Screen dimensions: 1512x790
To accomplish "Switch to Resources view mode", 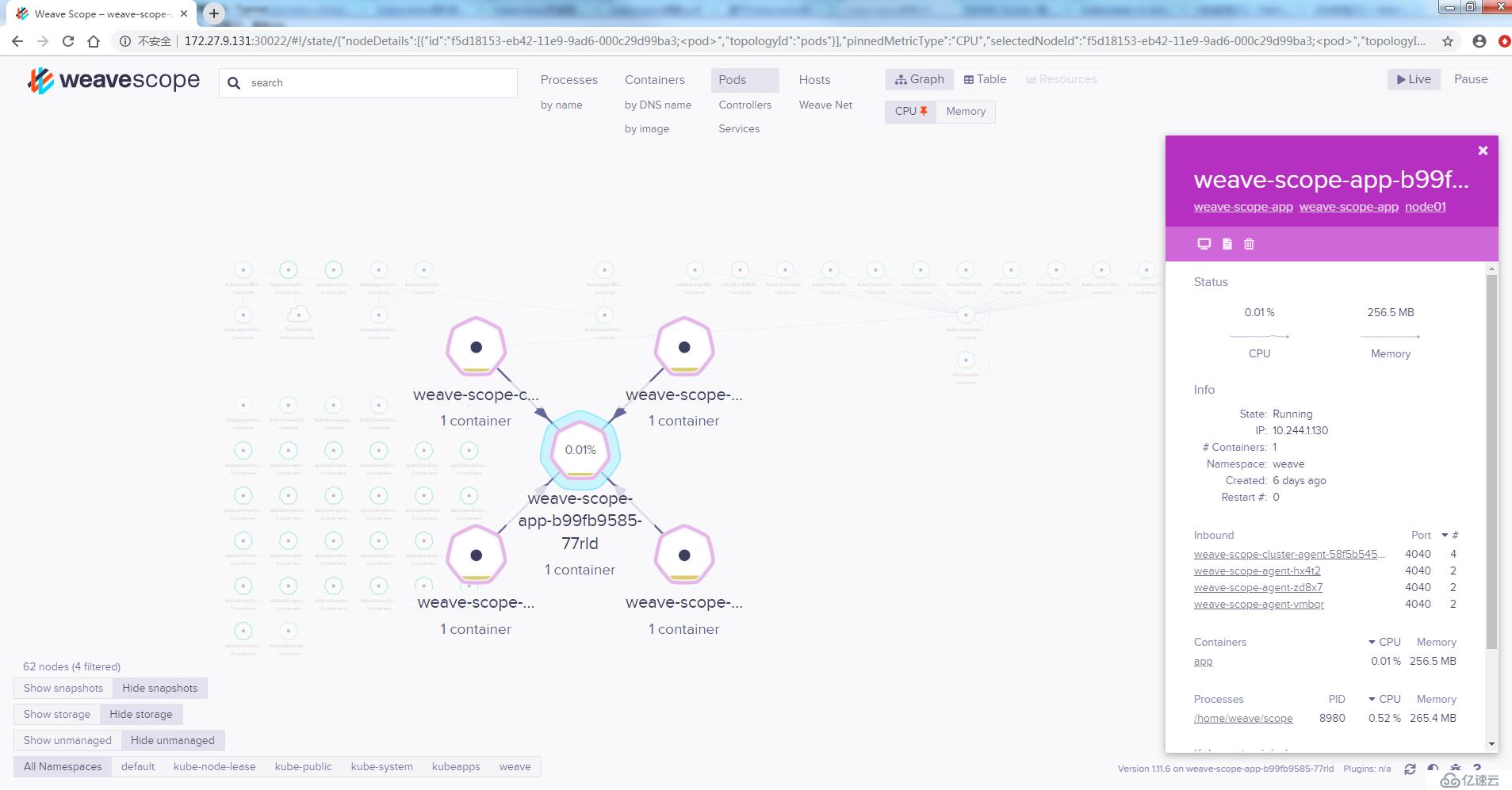I will pyautogui.click(x=1062, y=79).
